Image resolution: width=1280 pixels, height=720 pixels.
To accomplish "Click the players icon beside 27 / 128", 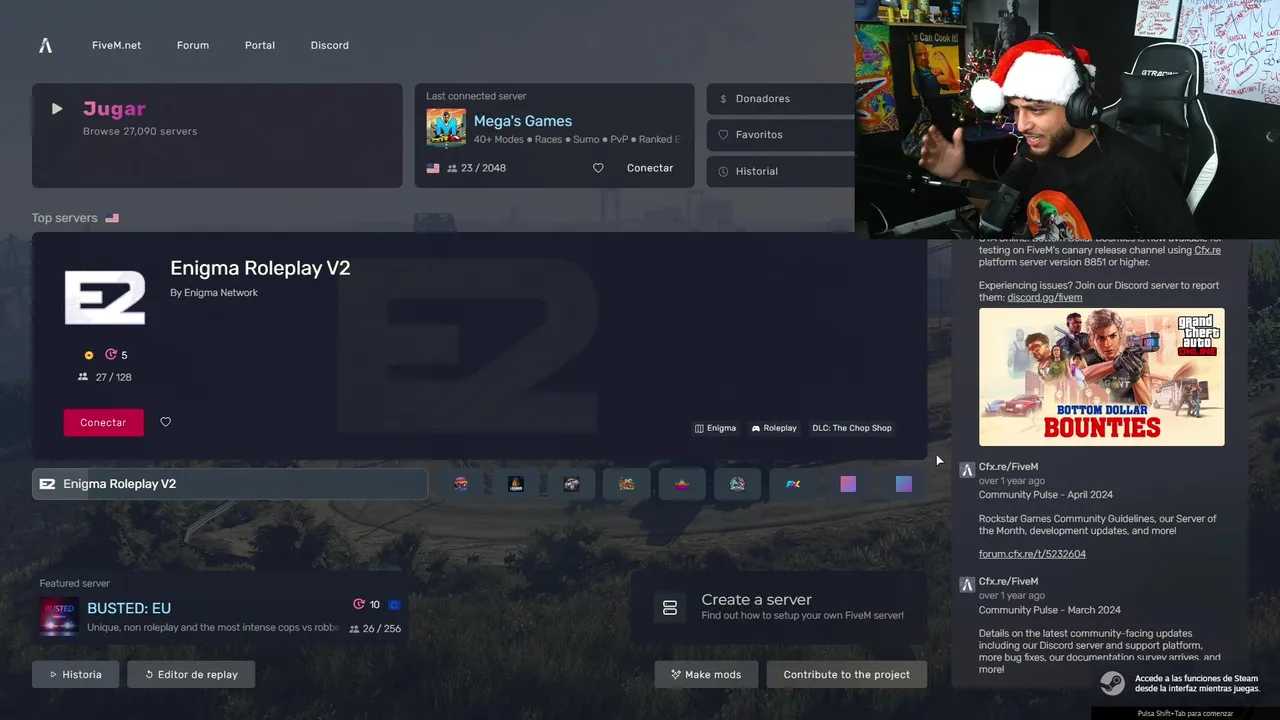I will click(83, 377).
